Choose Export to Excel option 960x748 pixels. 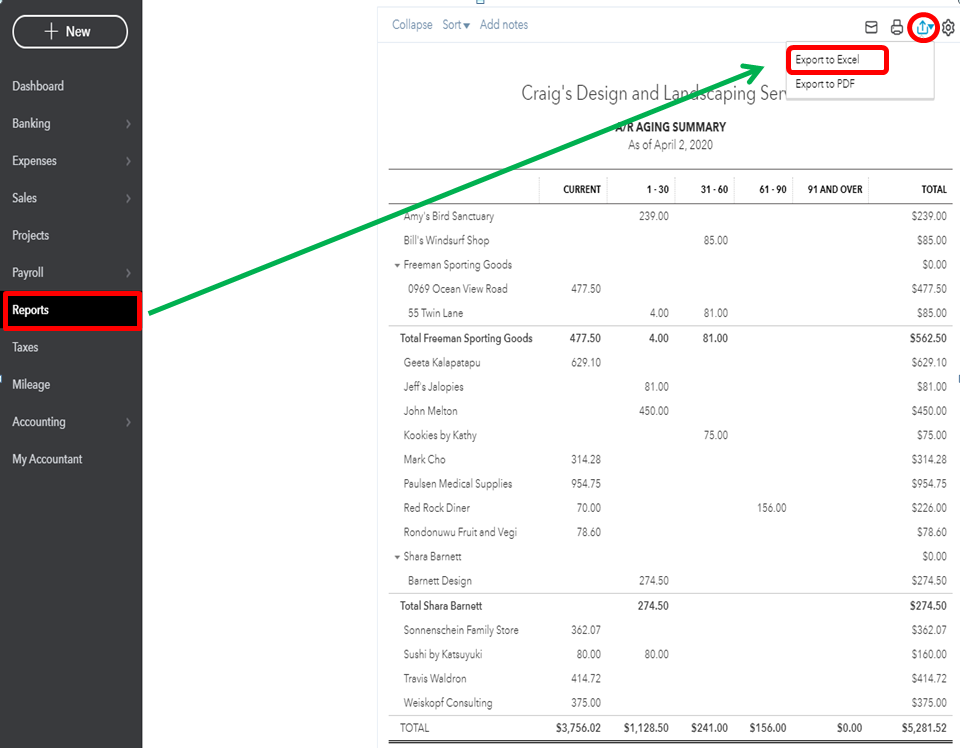pos(827,60)
